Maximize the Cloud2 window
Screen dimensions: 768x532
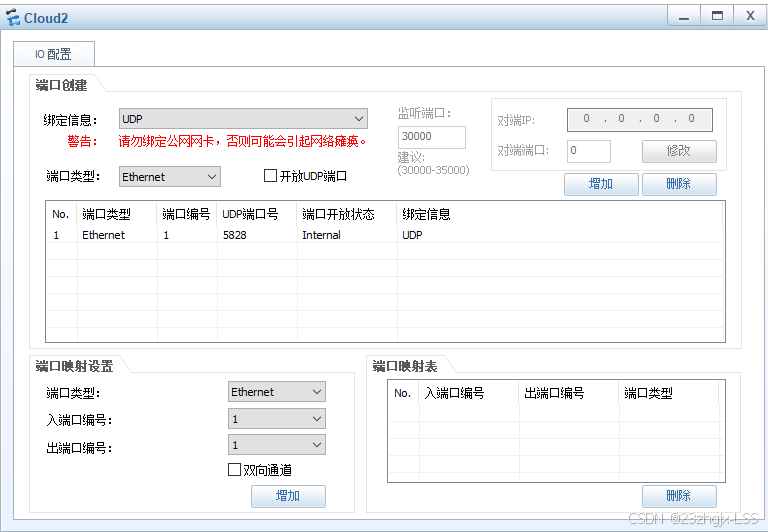click(717, 17)
